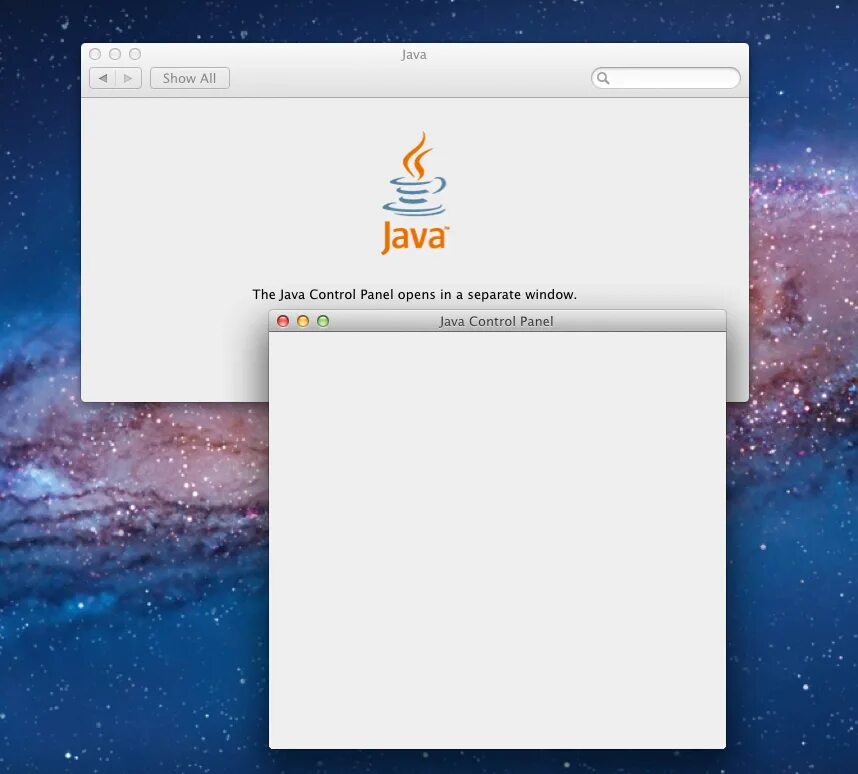Click the magnifying glass search icon
The width and height of the screenshot is (858, 774).
(x=603, y=78)
